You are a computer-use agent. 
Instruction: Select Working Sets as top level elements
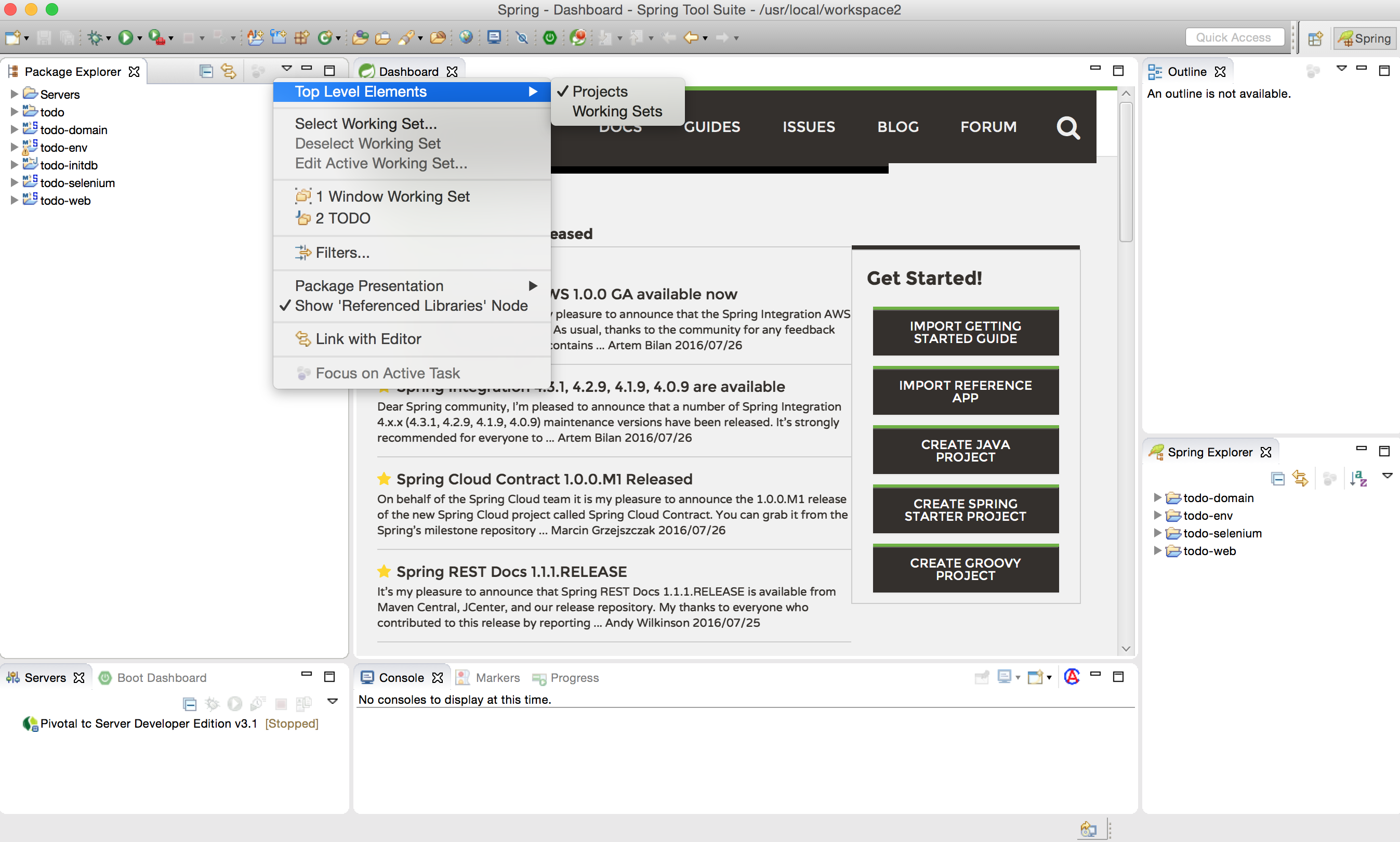pos(617,111)
